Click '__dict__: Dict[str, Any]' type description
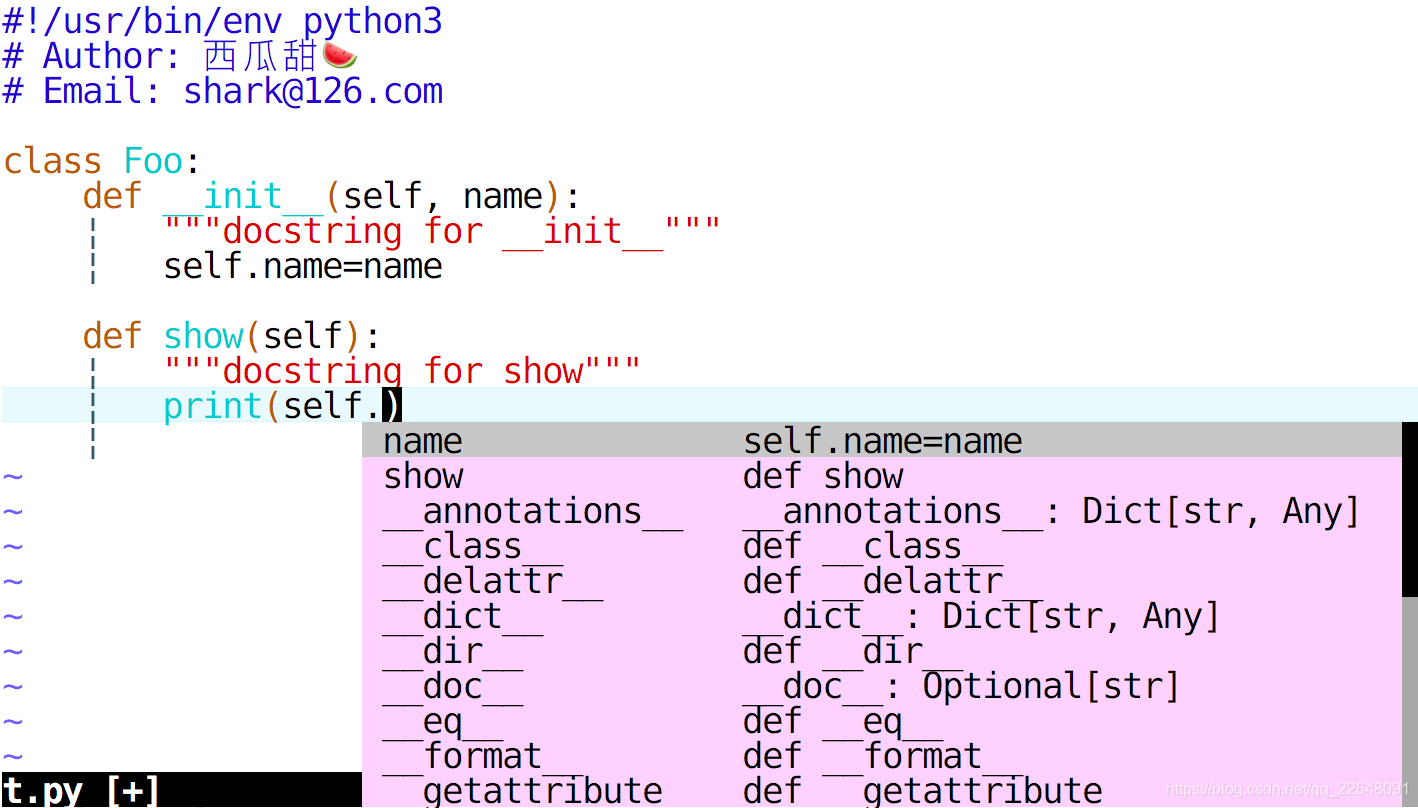 (x=982, y=616)
